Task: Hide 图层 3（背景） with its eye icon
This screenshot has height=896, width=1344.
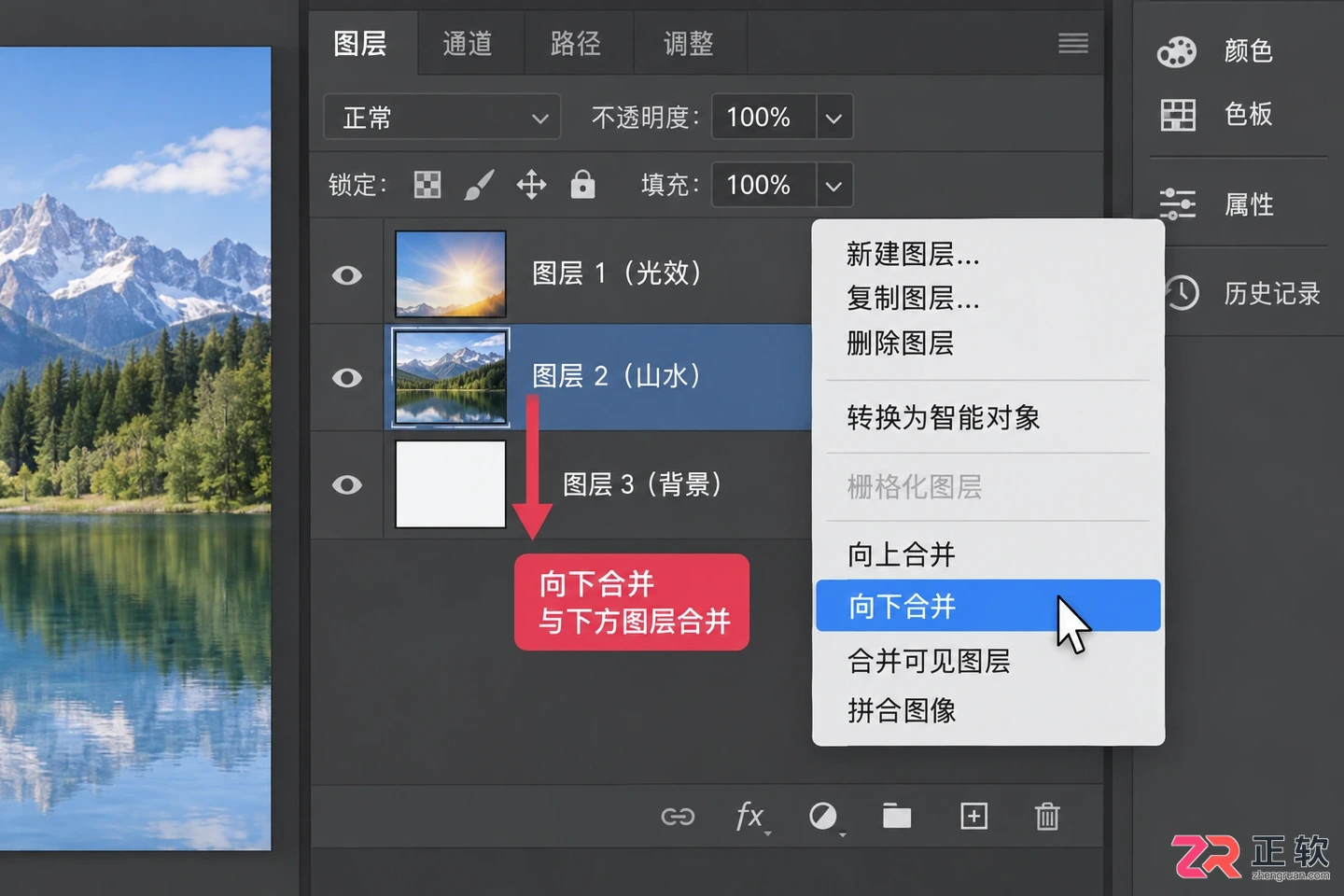Action: (x=347, y=484)
